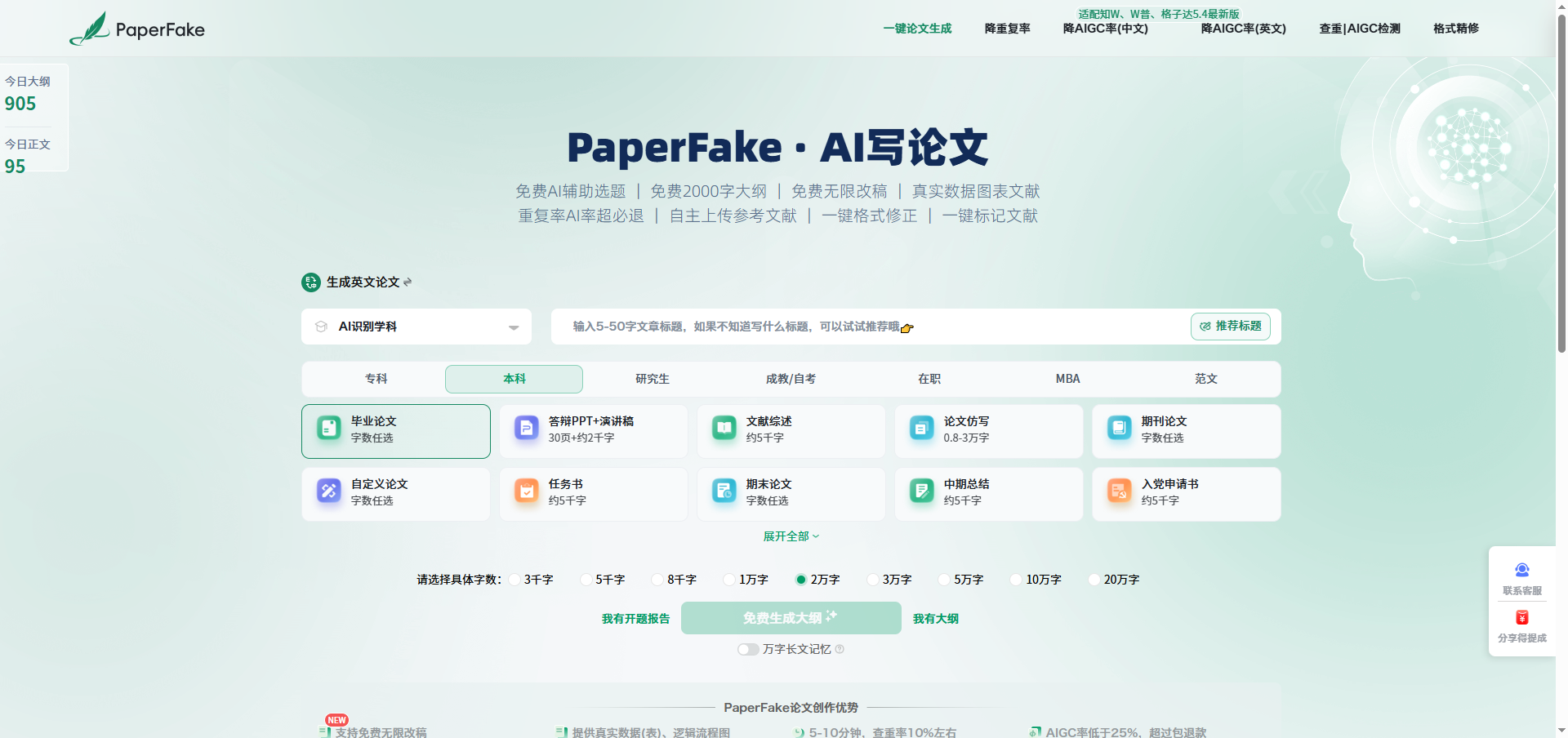Click the 任务书 card icon
This screenshot has width=1568, height=738.
pyautogui.click(x=526, y=491)
